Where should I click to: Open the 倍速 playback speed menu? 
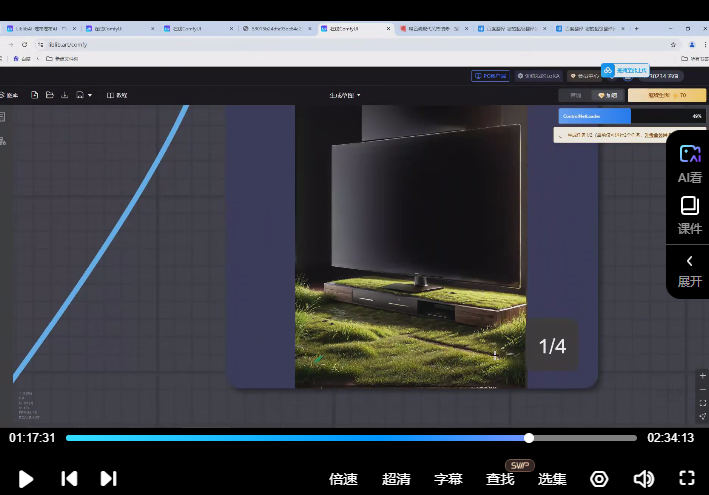click(x=343, y=479)
